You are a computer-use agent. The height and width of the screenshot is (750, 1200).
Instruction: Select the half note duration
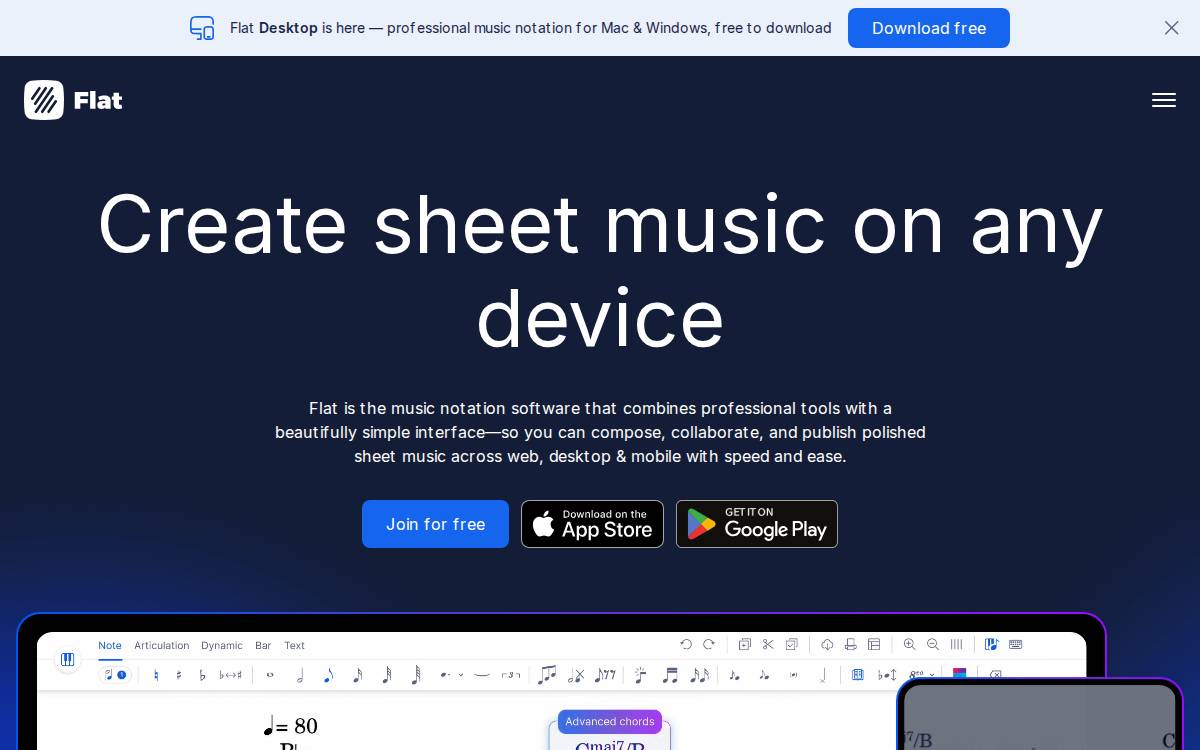click(299, 676)
